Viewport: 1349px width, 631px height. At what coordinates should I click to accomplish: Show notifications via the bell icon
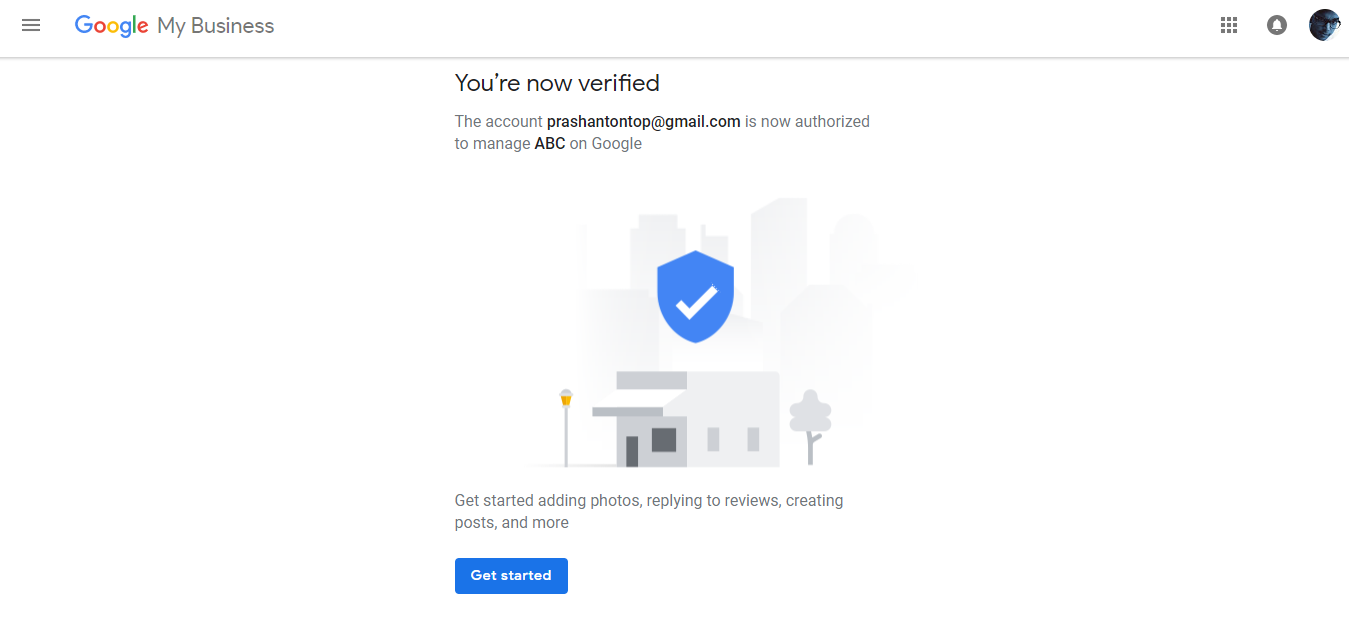(x=1277, y=26)
